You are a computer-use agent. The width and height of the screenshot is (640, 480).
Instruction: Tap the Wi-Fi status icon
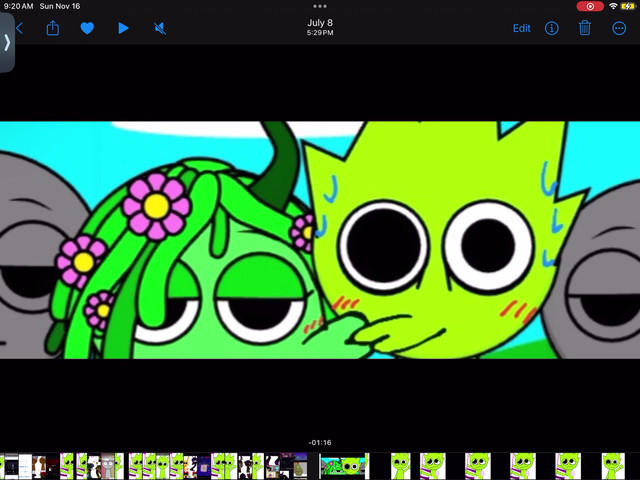pyautogui.click(x=613, y=6)
